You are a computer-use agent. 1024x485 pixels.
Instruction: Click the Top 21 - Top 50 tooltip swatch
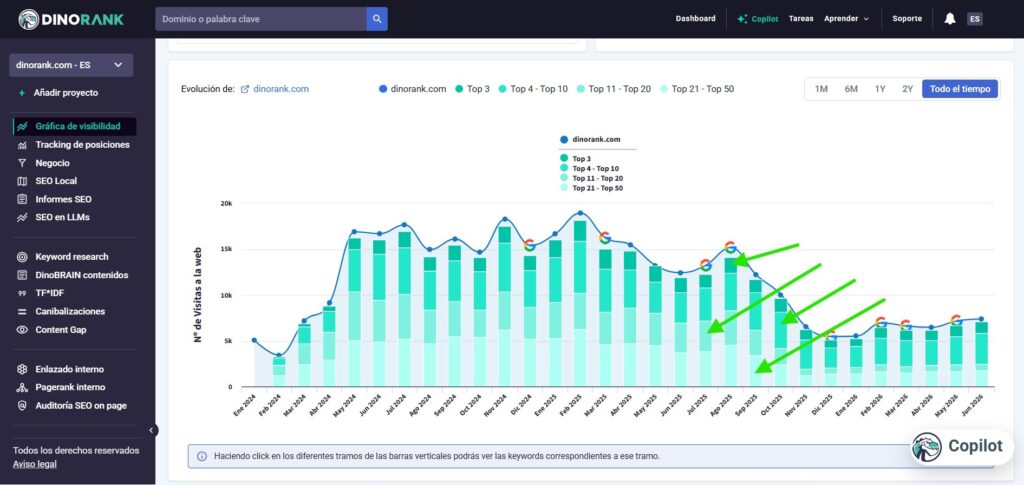tap(564, 188)
